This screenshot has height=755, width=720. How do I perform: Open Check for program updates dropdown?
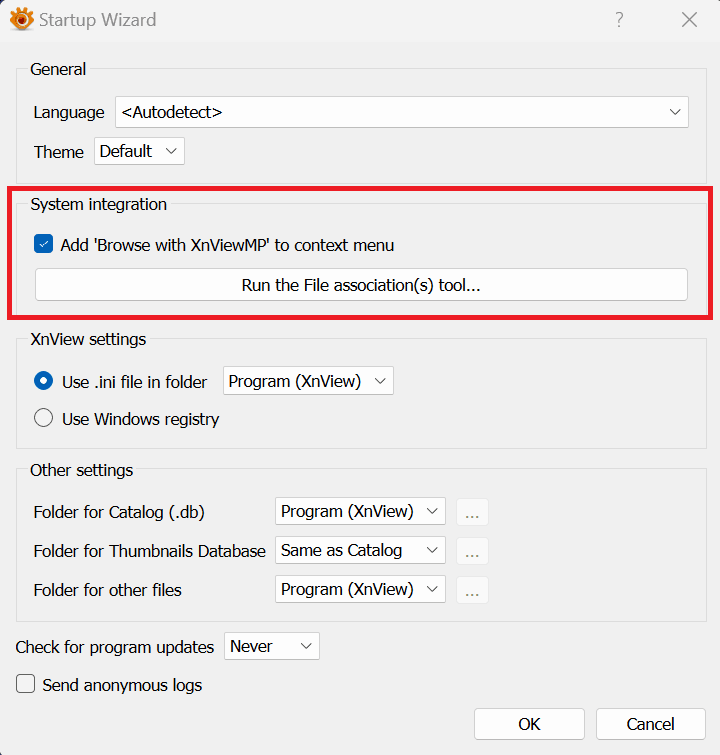(272, 647)
